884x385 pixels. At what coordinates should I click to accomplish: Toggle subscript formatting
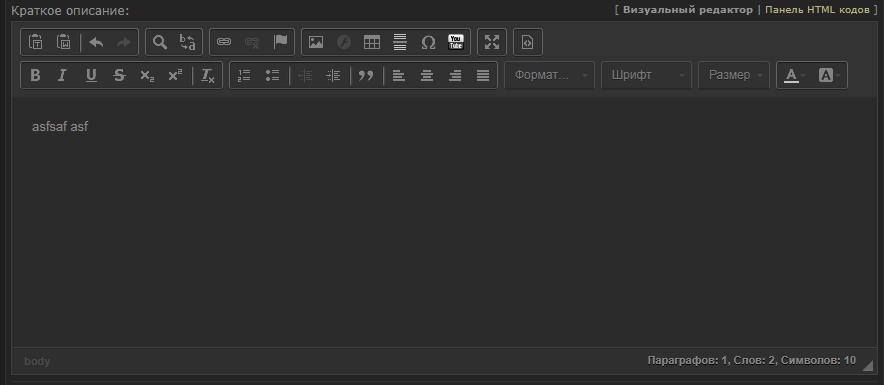pyautogui.click(x=147, y=75)
